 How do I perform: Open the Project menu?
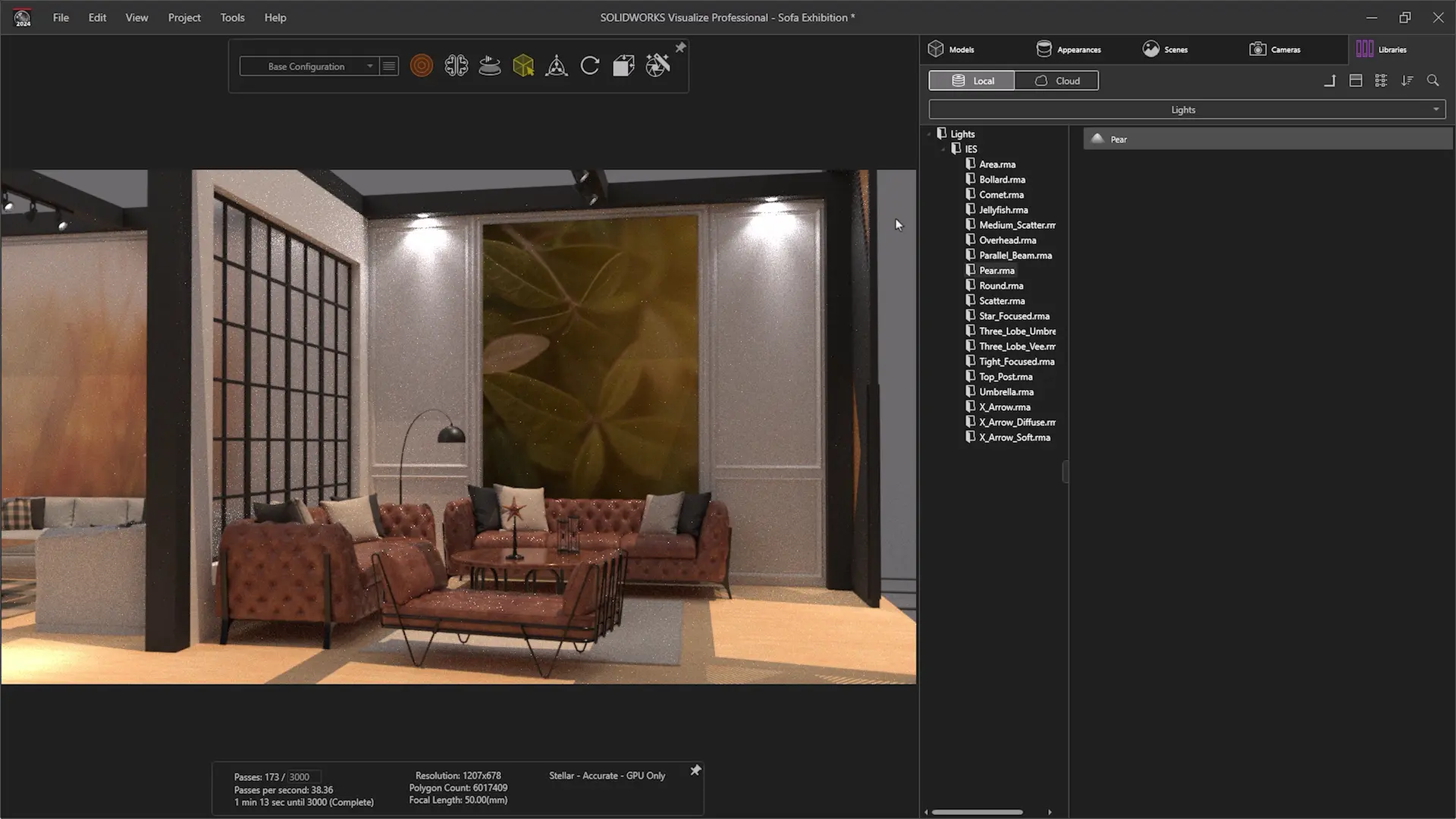pos(184,17)
